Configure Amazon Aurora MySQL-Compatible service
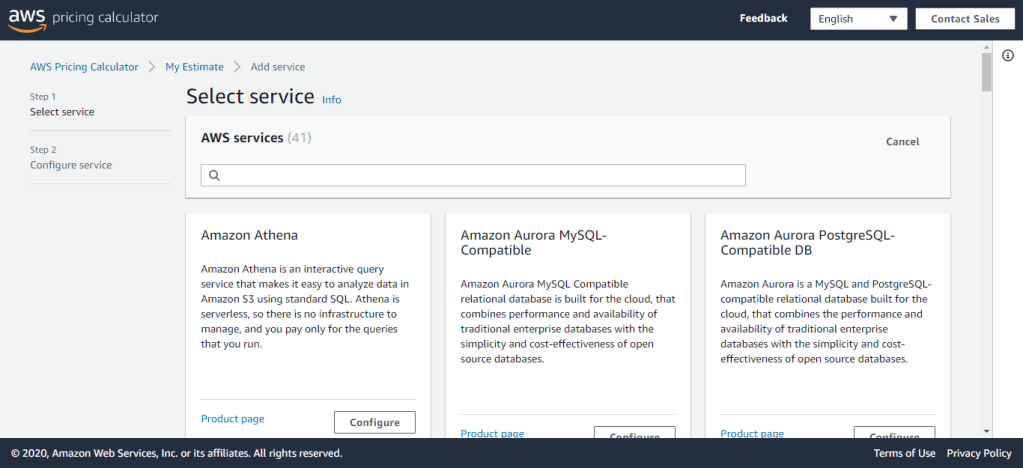 [634, 435]
